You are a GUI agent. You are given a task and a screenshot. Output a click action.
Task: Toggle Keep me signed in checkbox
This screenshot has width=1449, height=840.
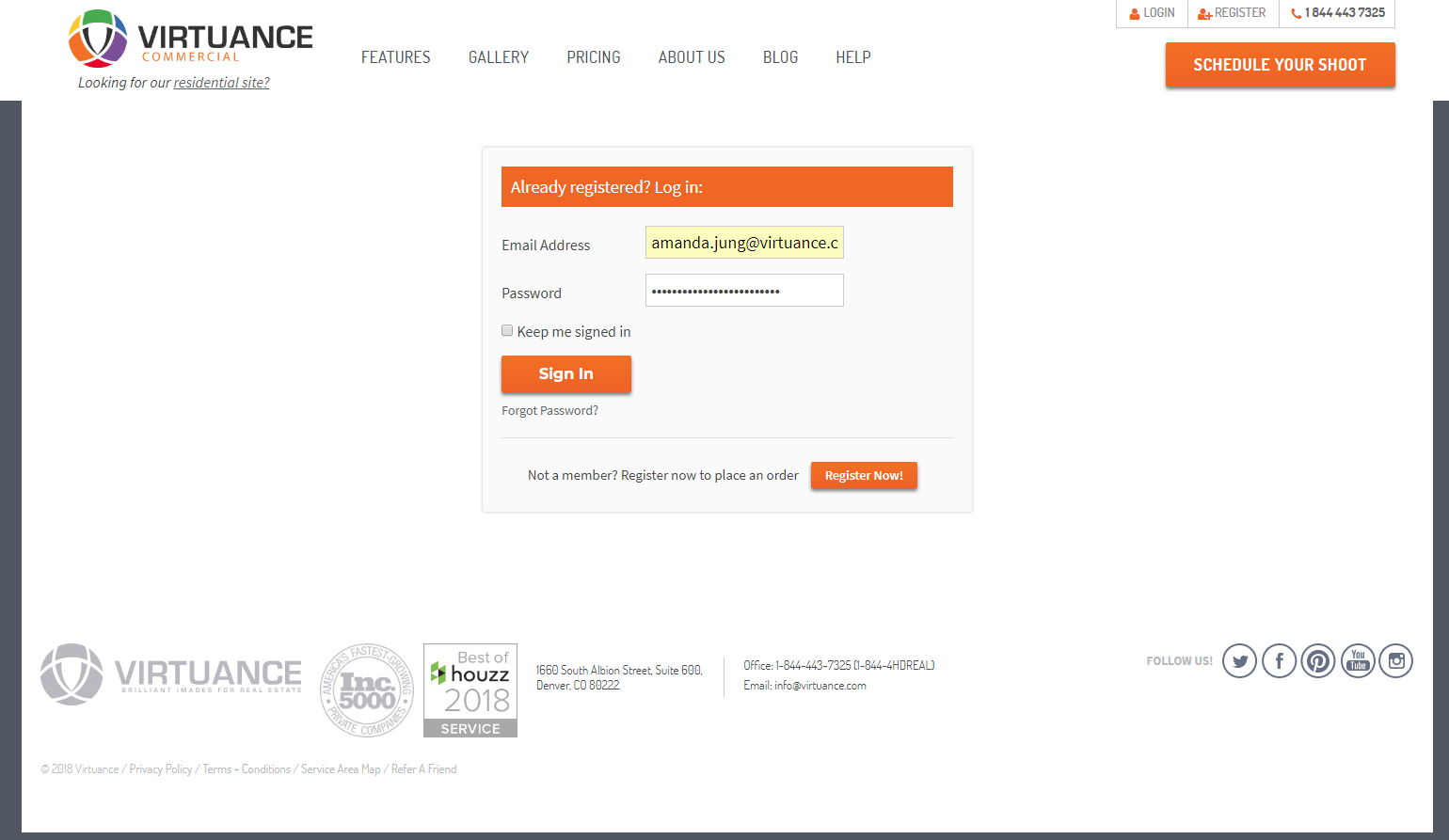click(x=507, y=330)
